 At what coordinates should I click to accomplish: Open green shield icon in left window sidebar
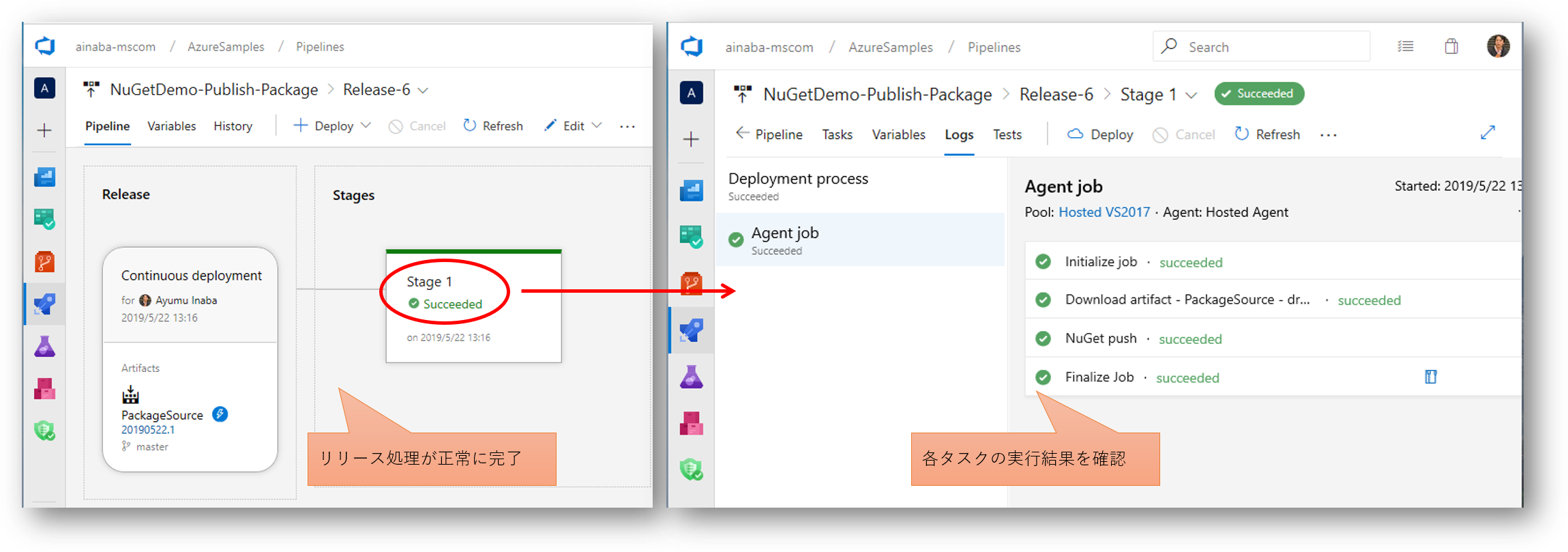45,431
